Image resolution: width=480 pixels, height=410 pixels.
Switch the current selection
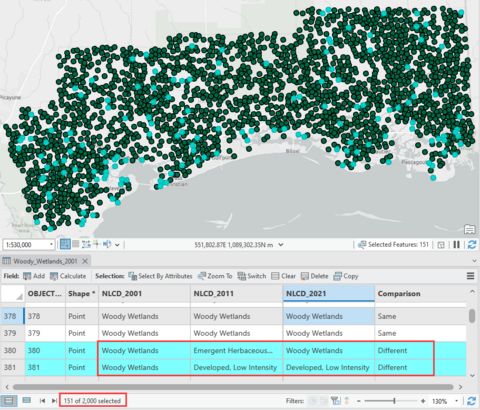[x=252, y=276]
